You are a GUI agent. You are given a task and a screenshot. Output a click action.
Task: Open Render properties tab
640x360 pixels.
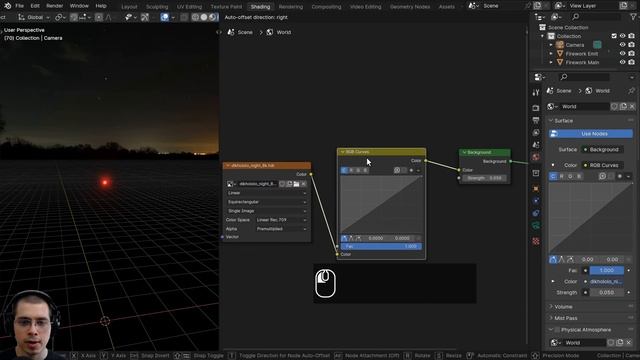click(536, 108)
